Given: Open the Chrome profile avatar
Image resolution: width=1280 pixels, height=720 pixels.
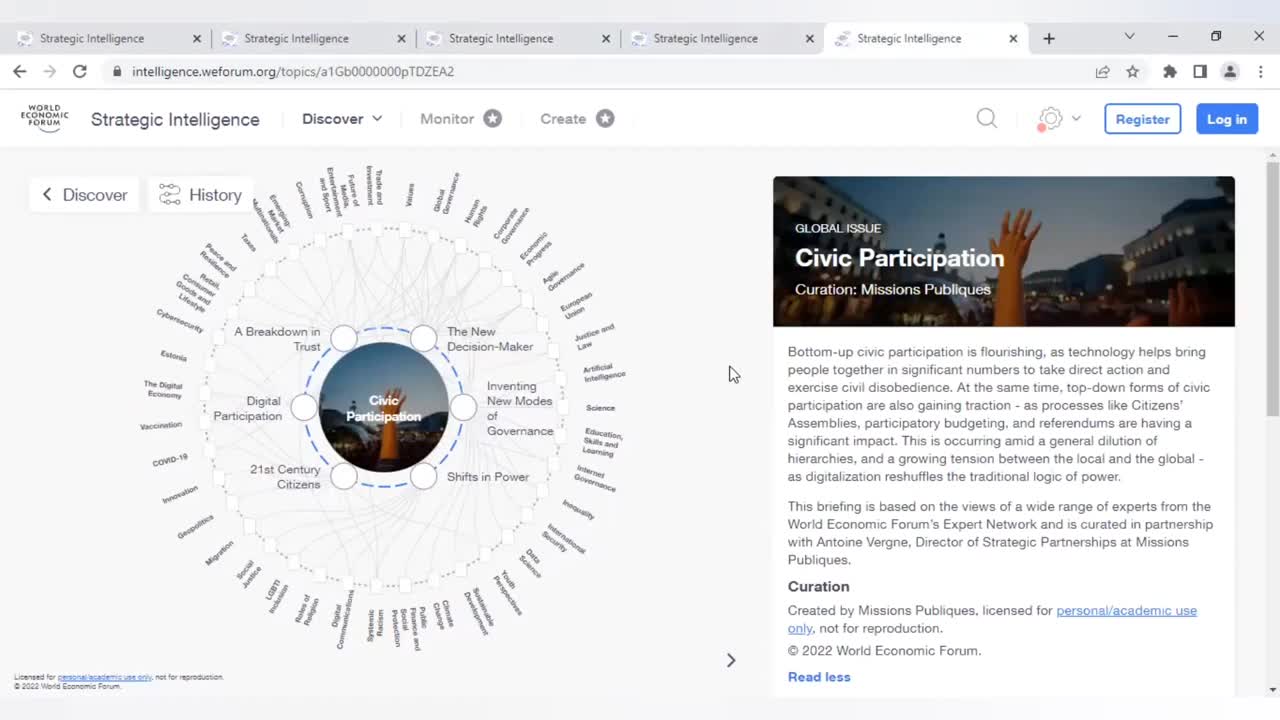Looking at the screenshot, I should 1230,71.
